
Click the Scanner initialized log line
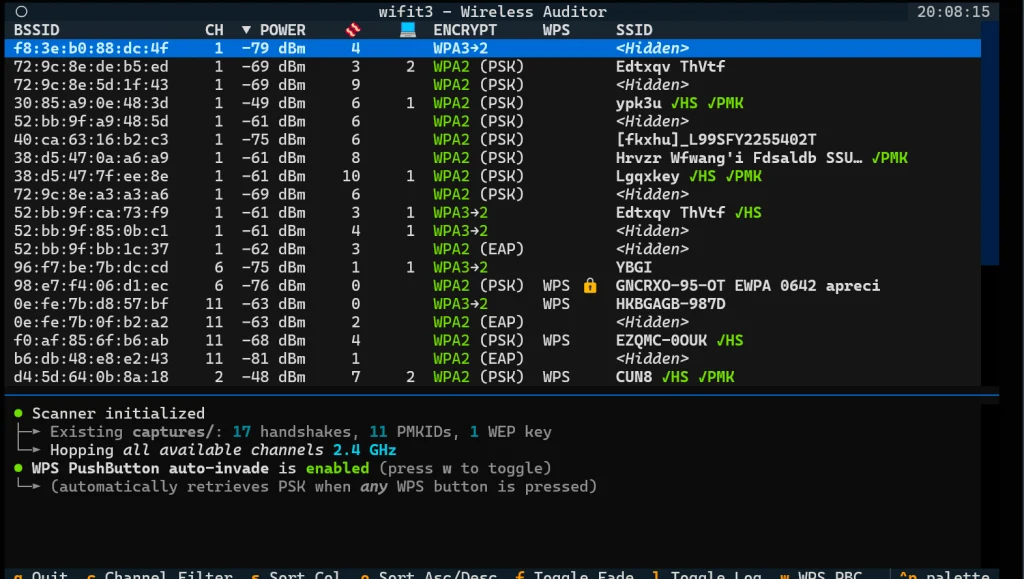click(x=118, y=413)
